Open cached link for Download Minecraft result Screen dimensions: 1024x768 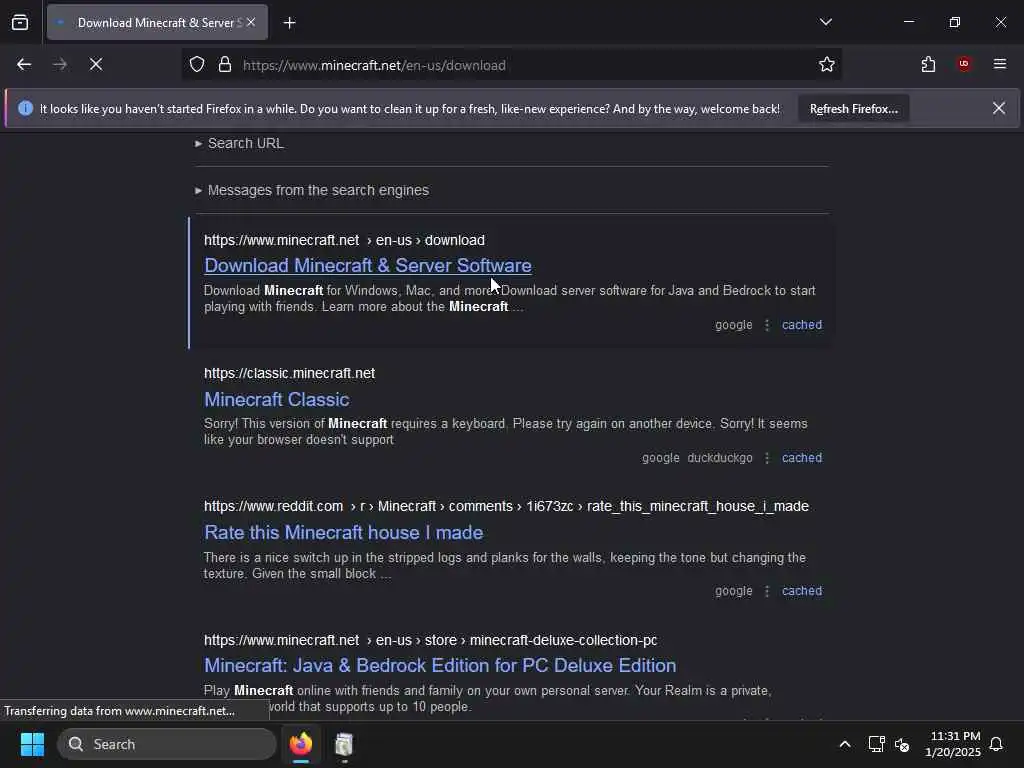coord(802,325)
